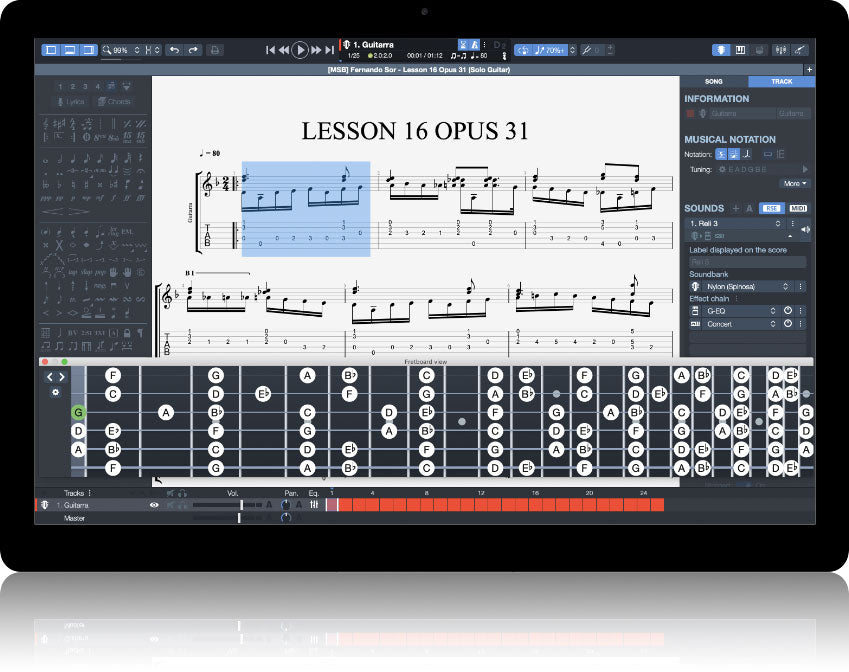This screenshot has height=672, width=849.
Task: Open the relative speed 70% control
Action: (x=550, y=50)
